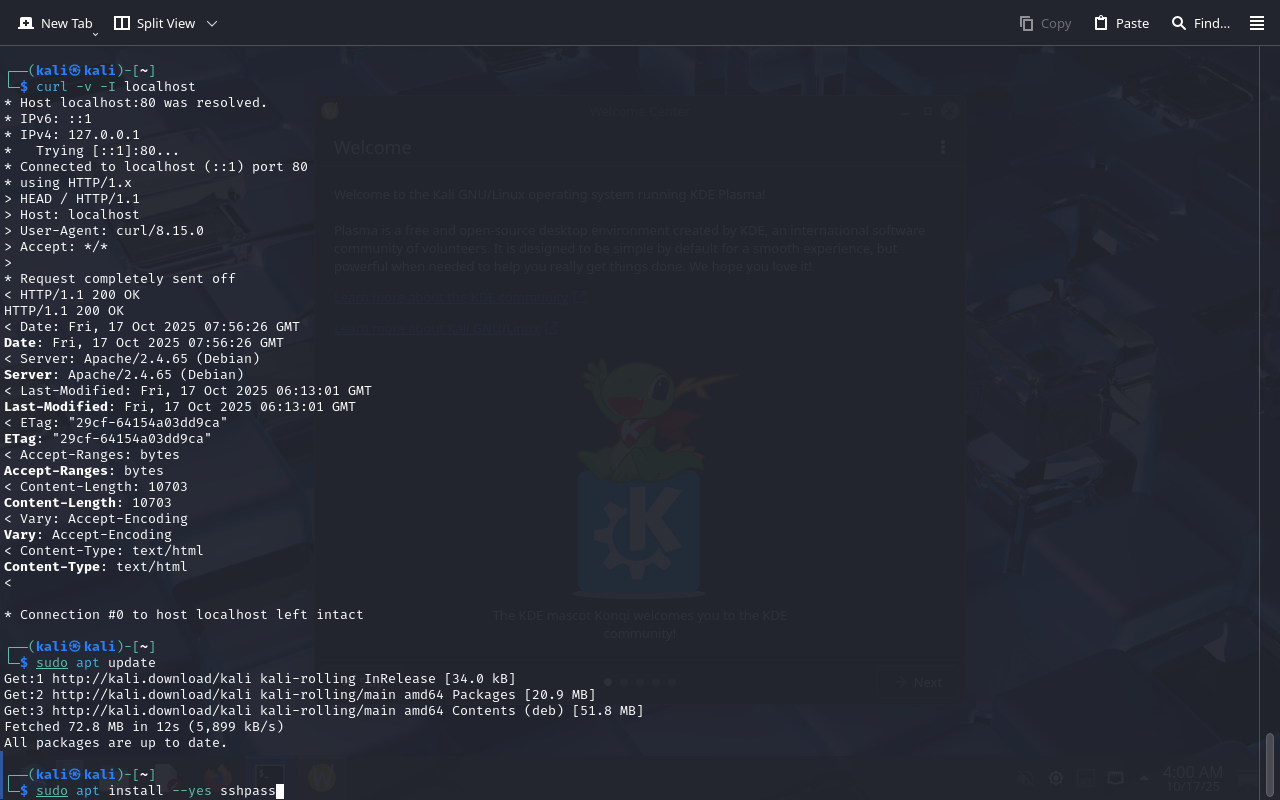This screenshot has height=800, width=1280.
Task: Expand the Split View chevron menu
Action: 211,23
